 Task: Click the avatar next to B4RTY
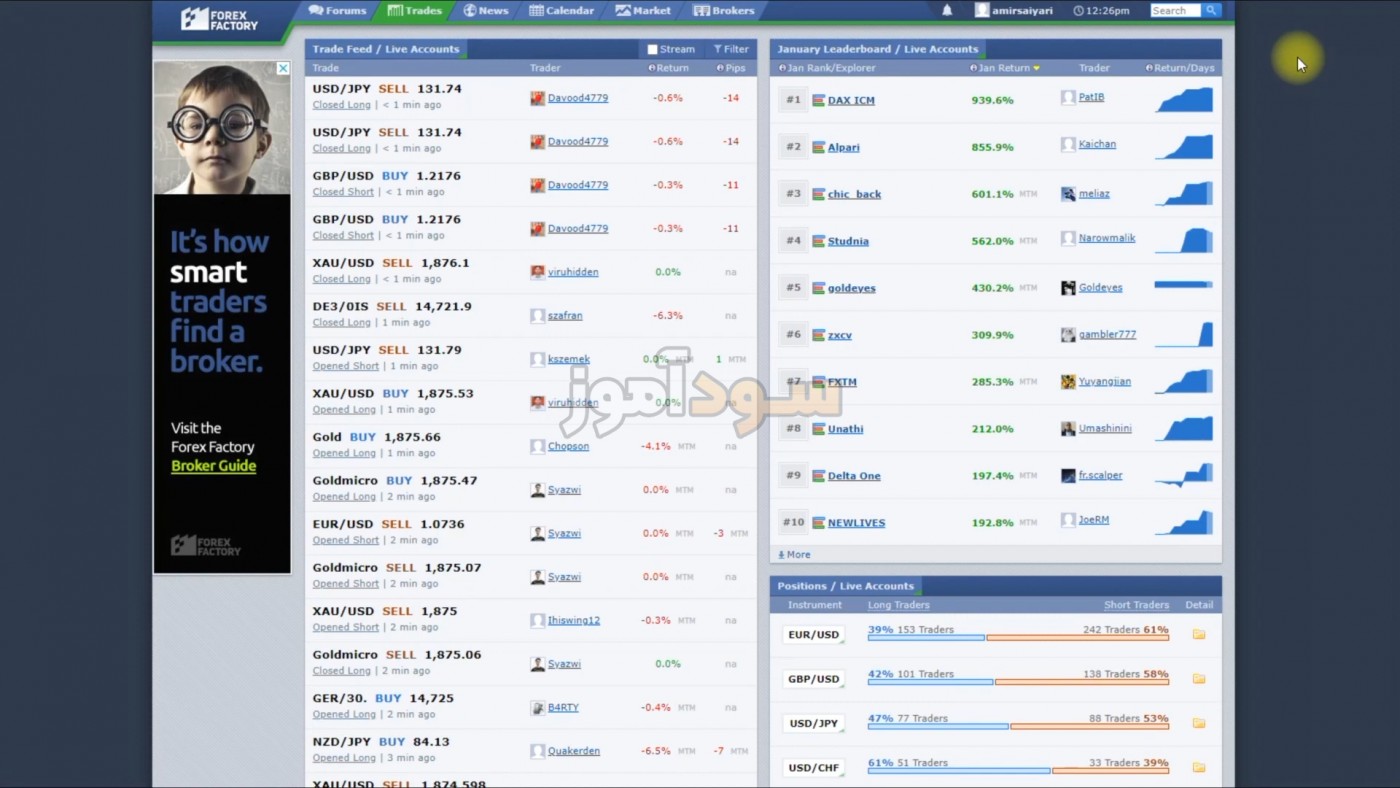pos(538,708)
